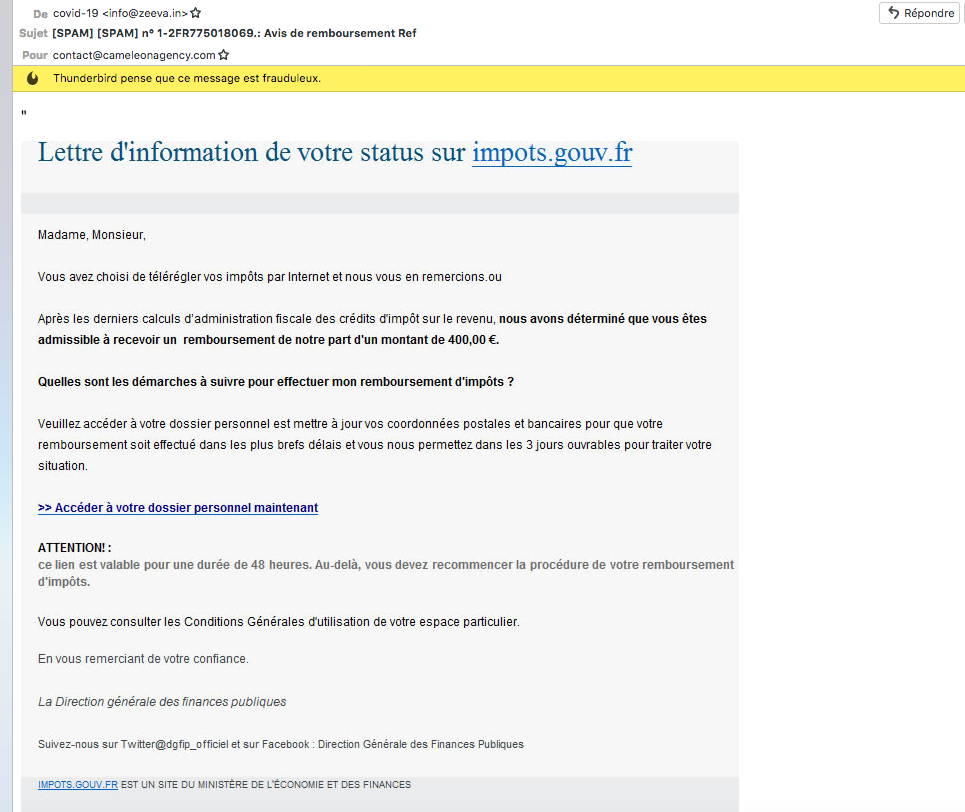The width and height of the screenshot is (965, 812).
Task: Click 'ce lien est valable pour une durée de 48 heures' text
Action: (174, 565)
